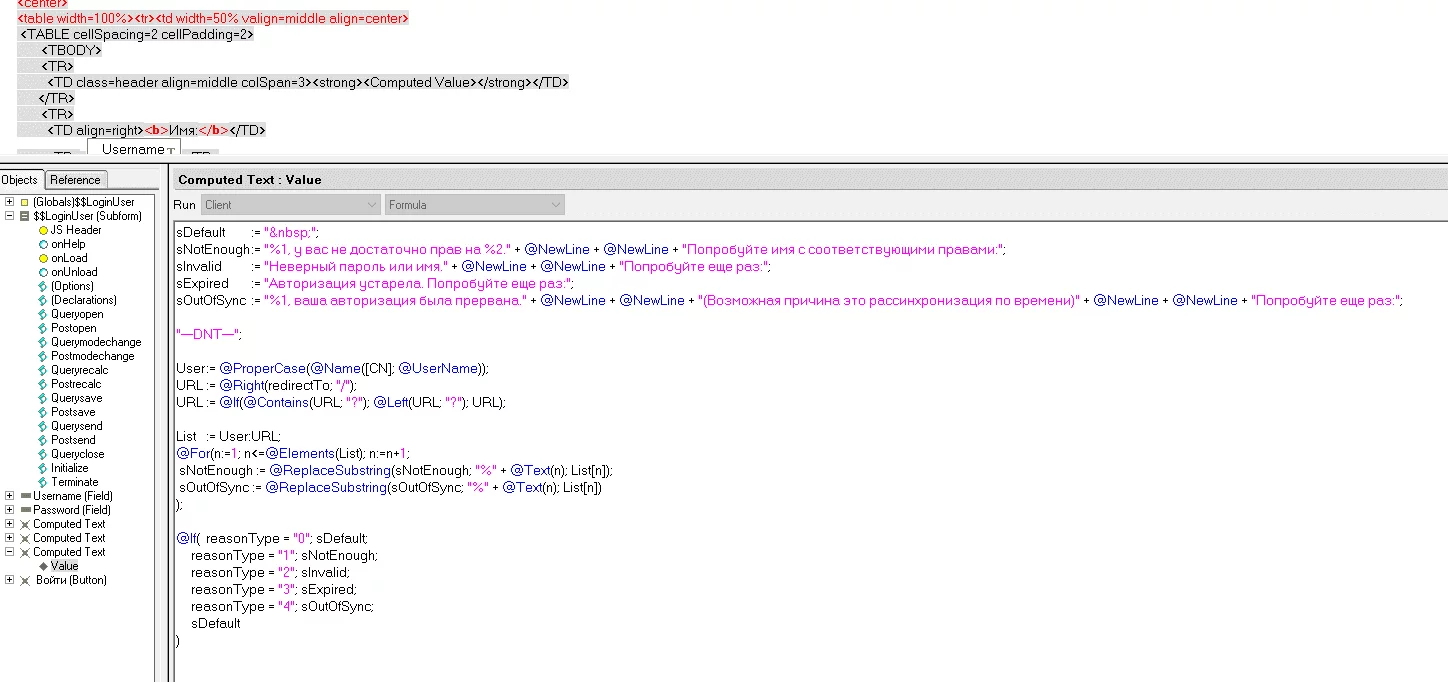Click the Value diamond icon
Screen dimensions: 1448x682
pyautogui.click(x=43, y=566)
